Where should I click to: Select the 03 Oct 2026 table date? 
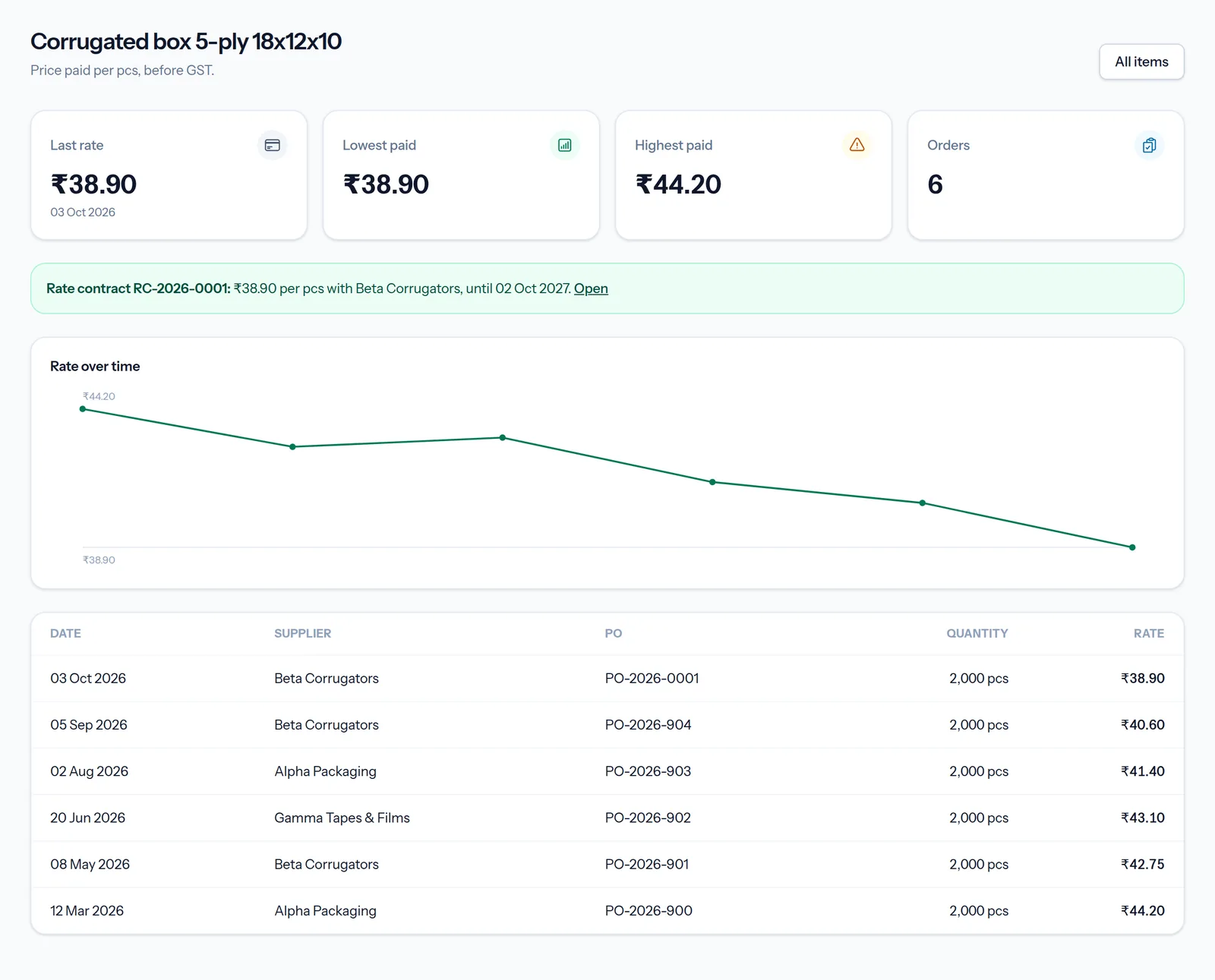click(x=88, y=679)
